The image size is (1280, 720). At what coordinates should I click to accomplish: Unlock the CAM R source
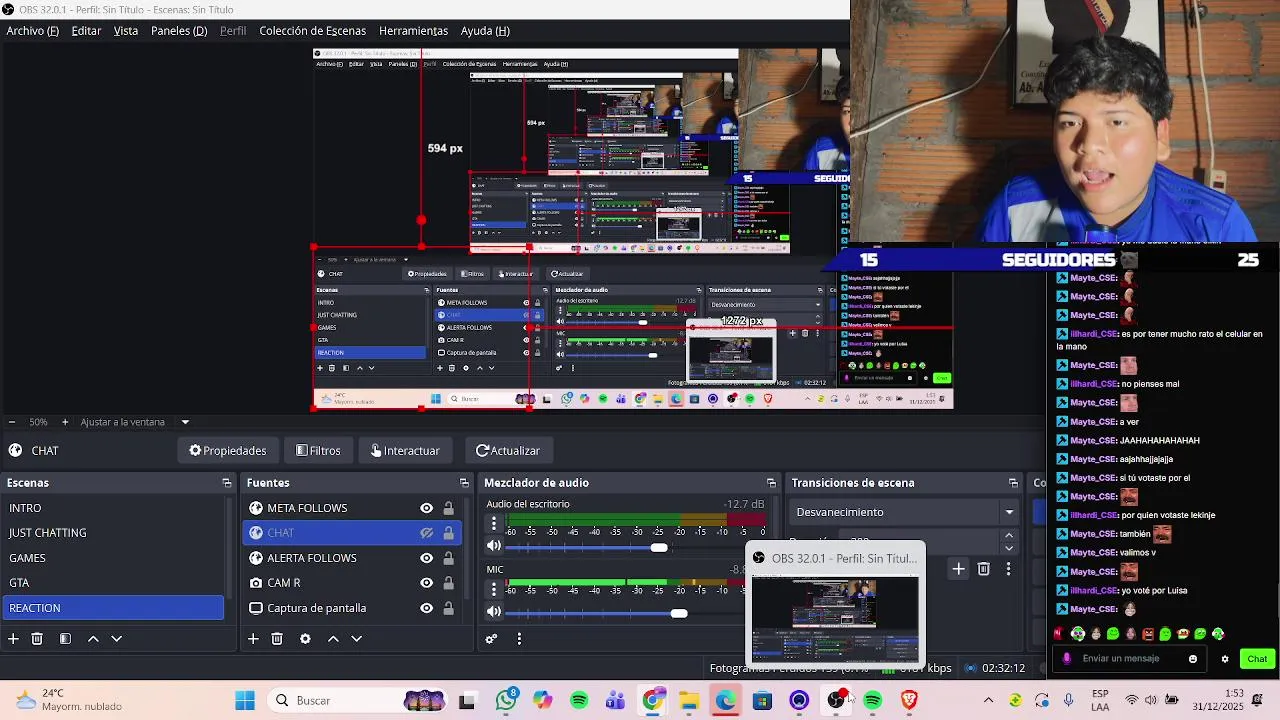(448, 583)
